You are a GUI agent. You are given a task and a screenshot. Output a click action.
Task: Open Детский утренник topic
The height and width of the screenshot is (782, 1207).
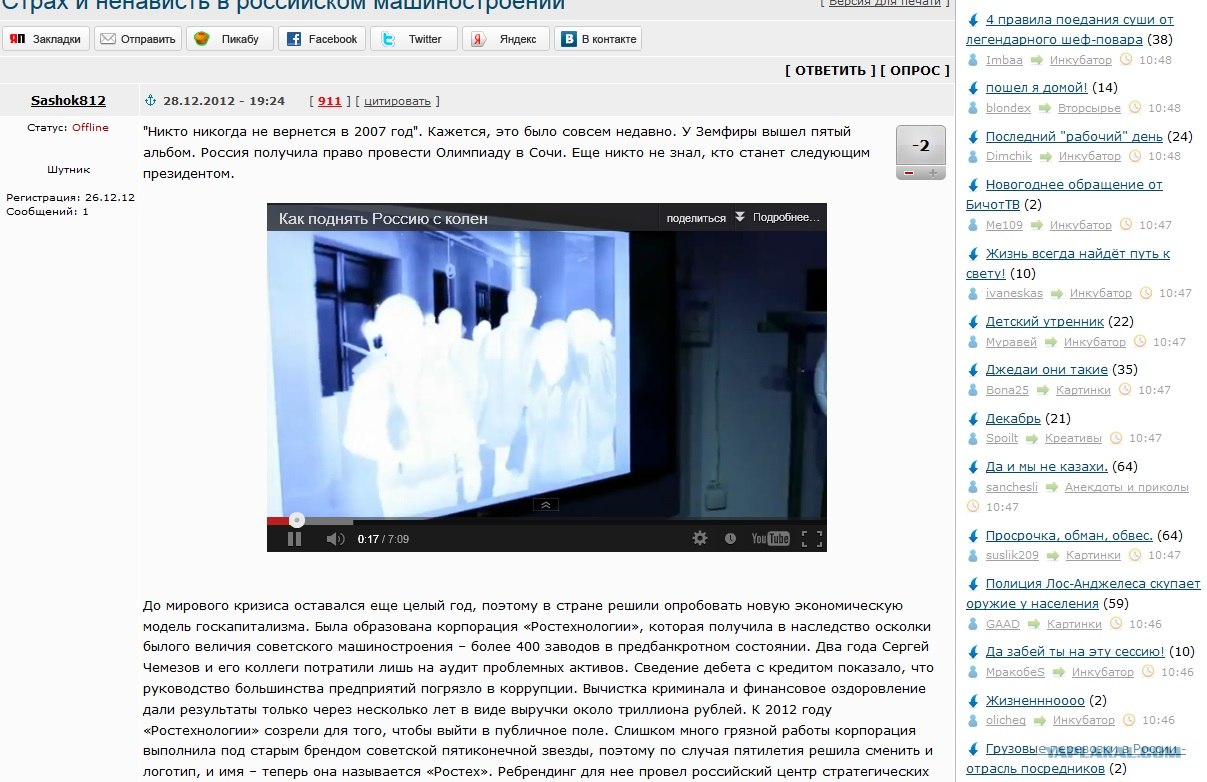coord(1045,321)
